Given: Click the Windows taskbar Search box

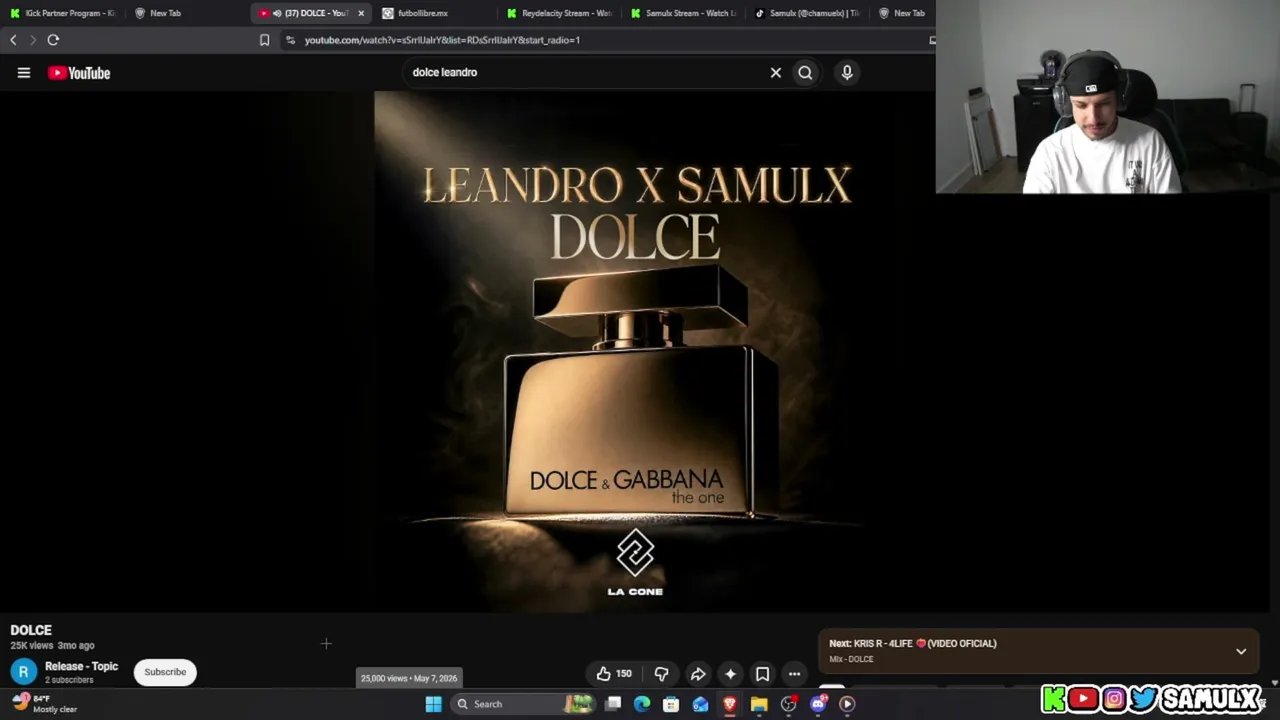Looking at the screenshot, I should pos(523,704).
